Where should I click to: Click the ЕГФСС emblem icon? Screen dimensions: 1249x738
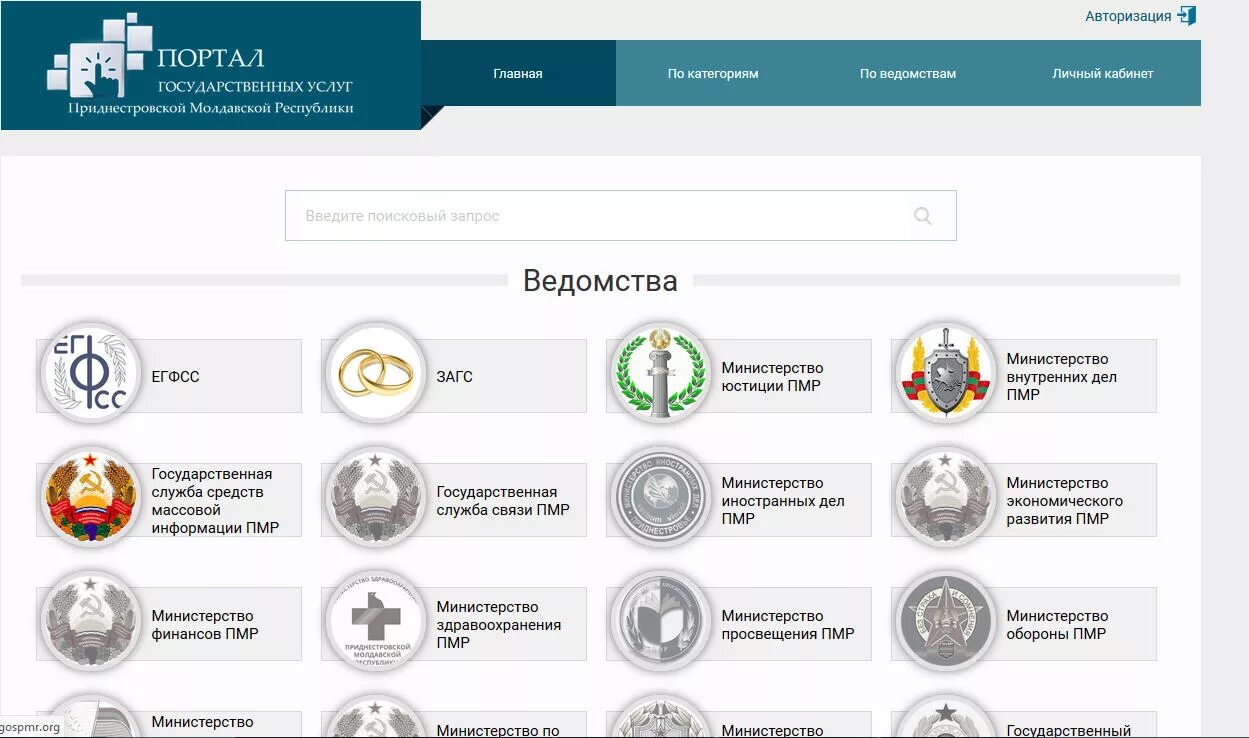tap(90, 373)
